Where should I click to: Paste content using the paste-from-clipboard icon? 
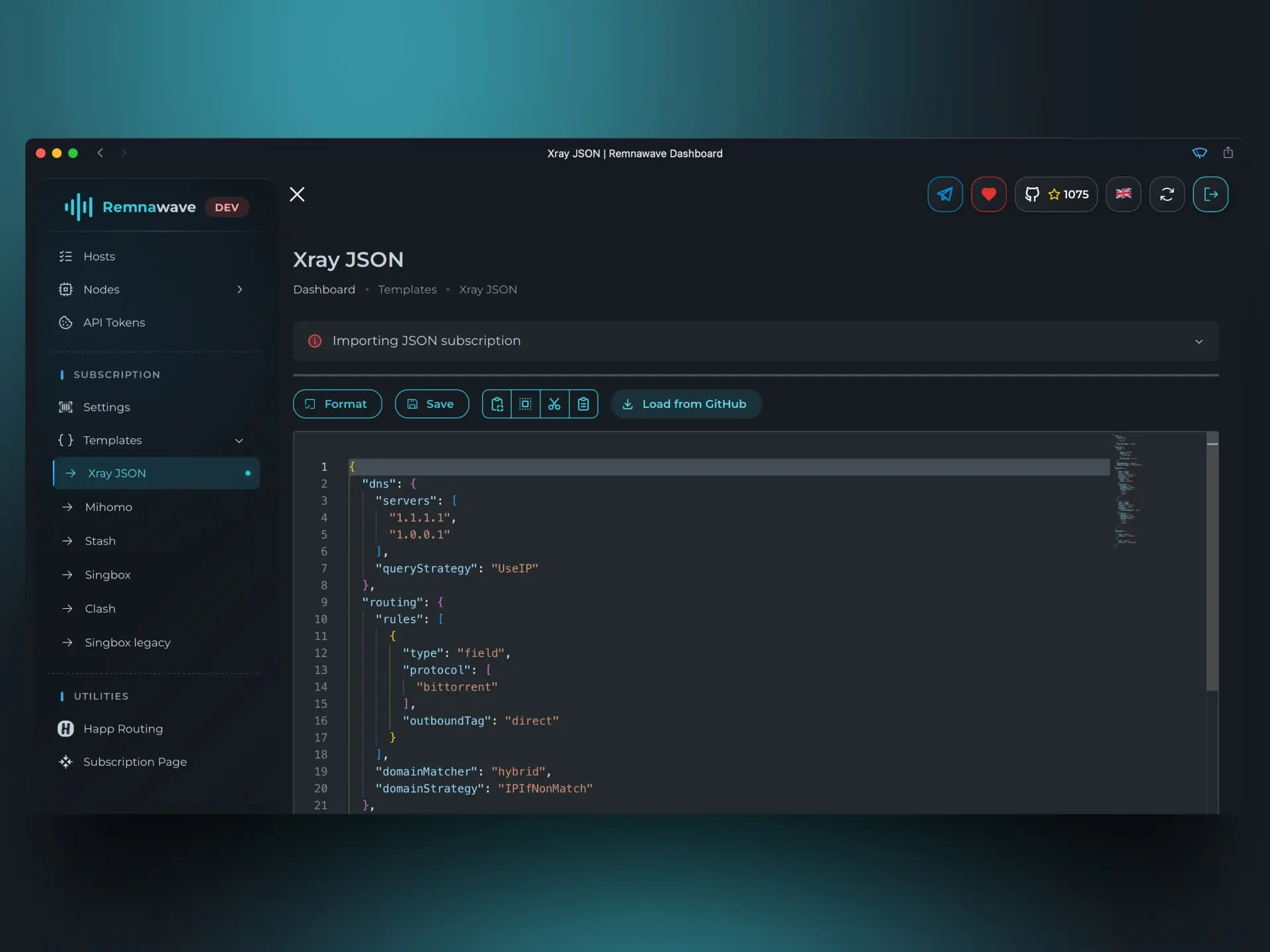point(583,403)
